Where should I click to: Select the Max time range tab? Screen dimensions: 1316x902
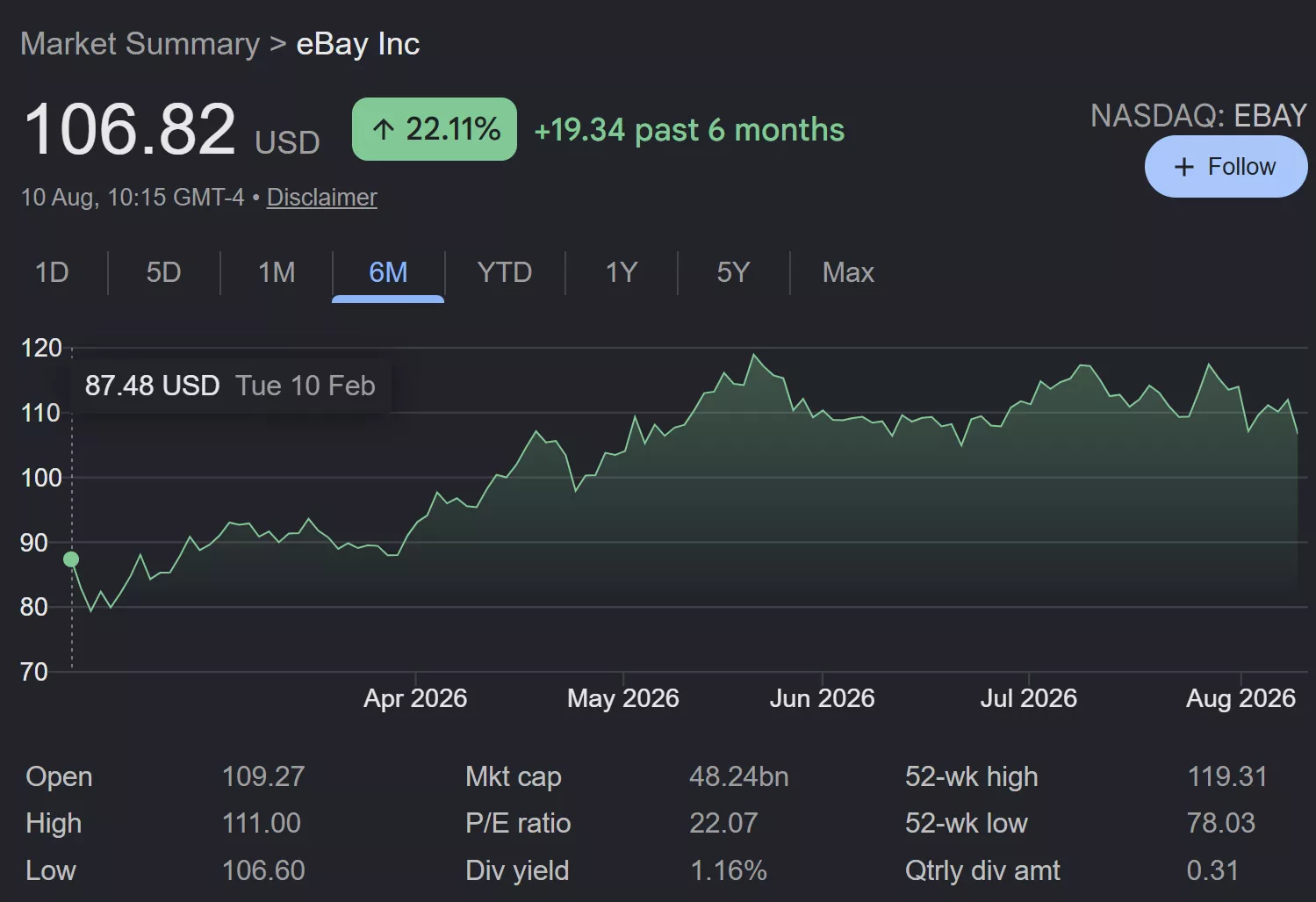point(848,272)
